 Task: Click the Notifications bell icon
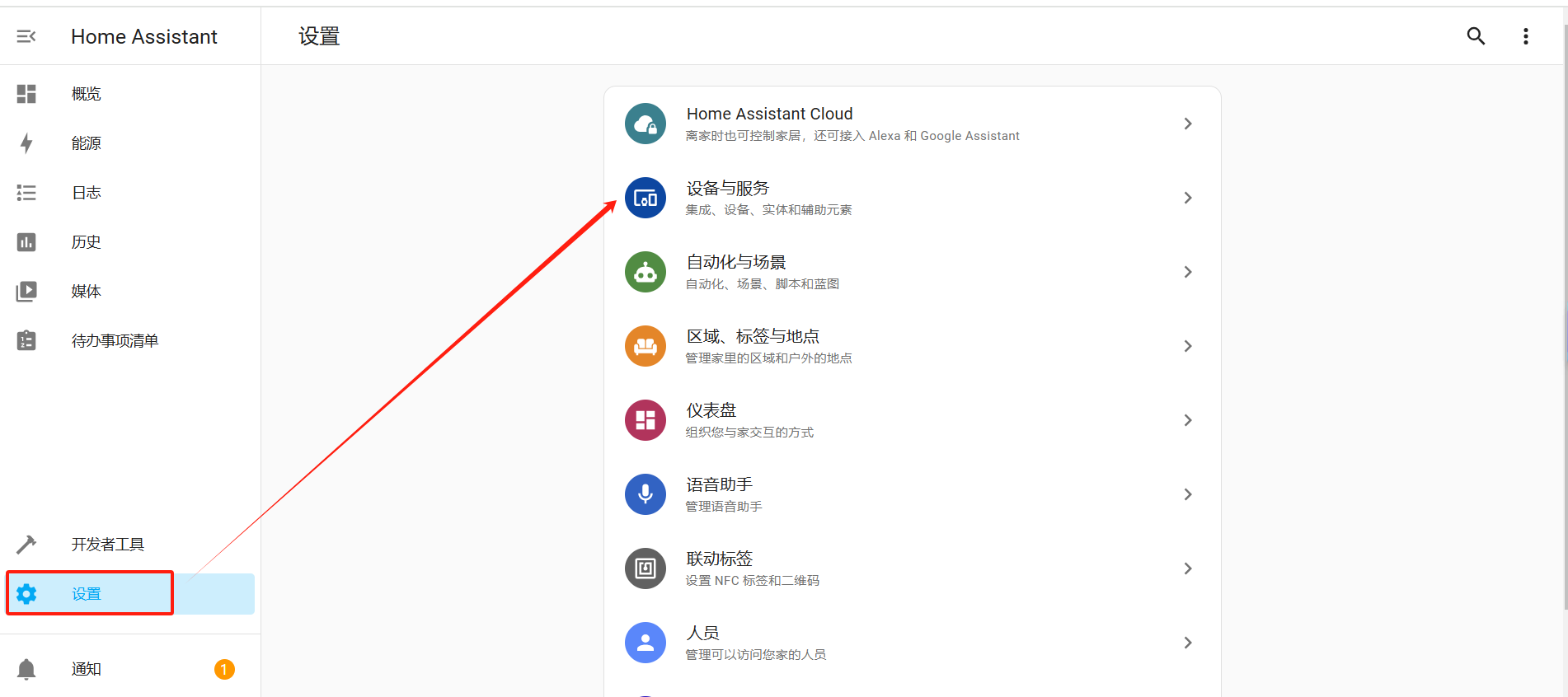click(x=26, y=669)
